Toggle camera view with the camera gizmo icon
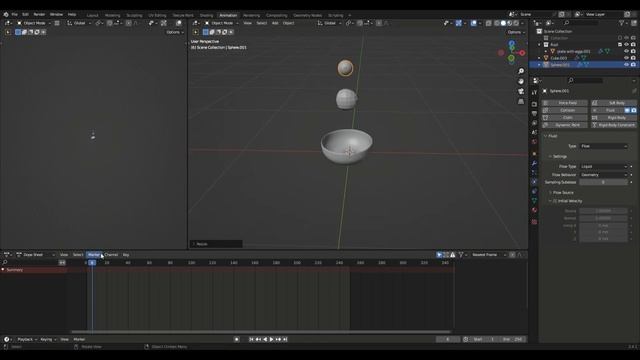This screenshot has width=640, height=360. [521, 91]
